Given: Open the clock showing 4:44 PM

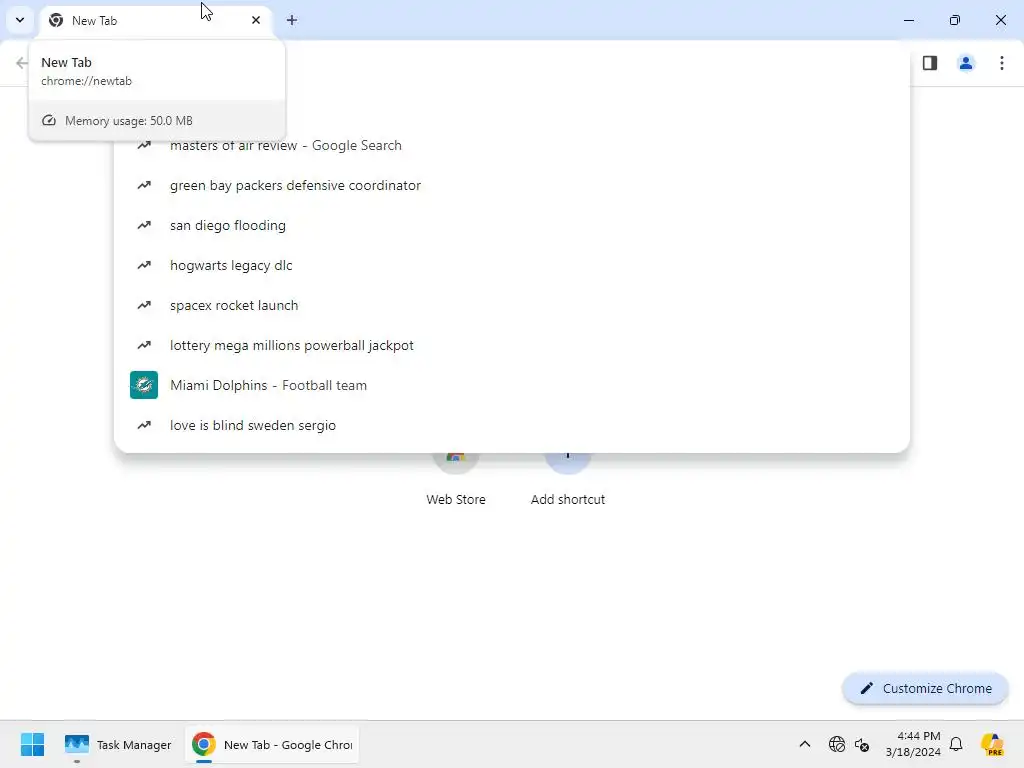Looking at the screenshot, I should tap(913, 744).
